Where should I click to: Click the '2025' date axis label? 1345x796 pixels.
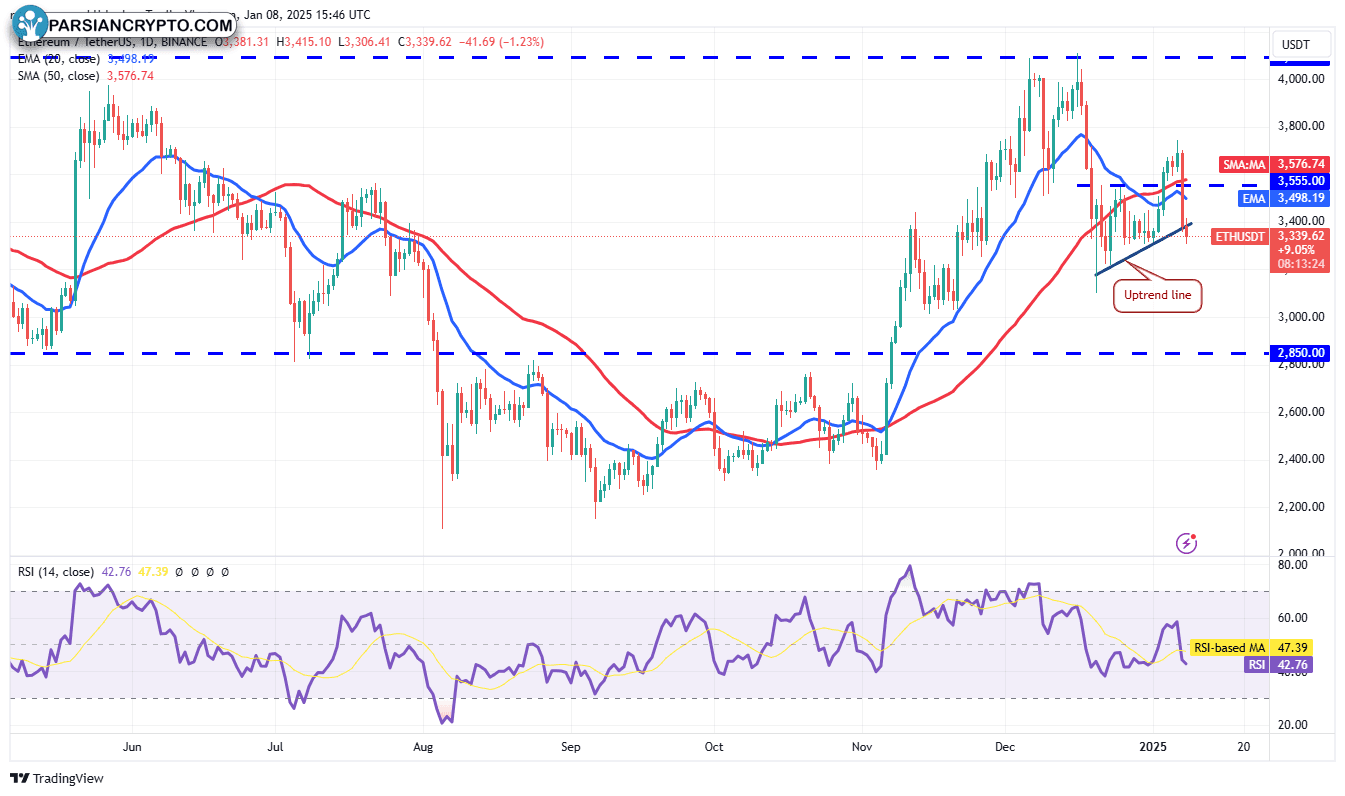(1154, 746)
